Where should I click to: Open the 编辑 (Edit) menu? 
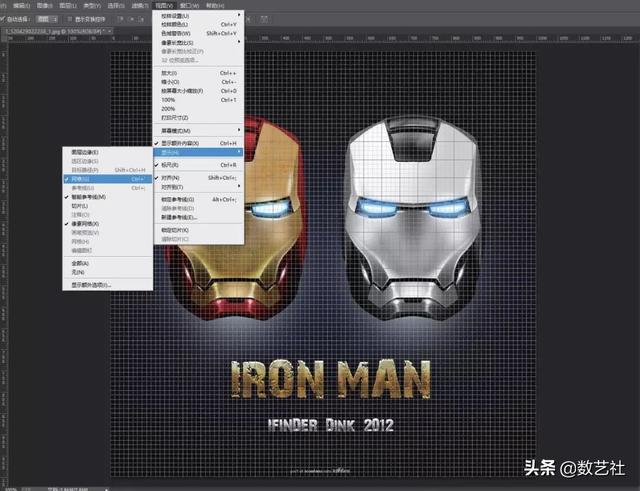coord(21,5)
